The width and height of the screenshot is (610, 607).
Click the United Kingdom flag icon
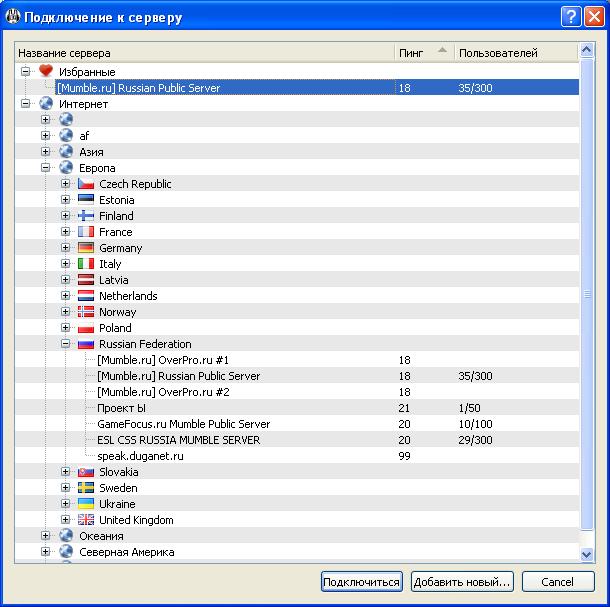tap(86, 520)
